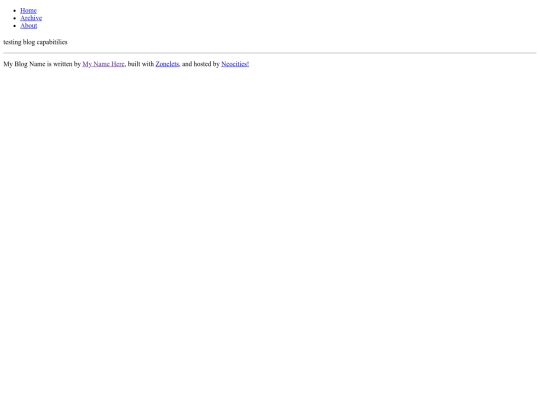Viewport: 540px width, 405px height.
Task: Click the footer words "and hosted by"
Action: click(201, 64)
